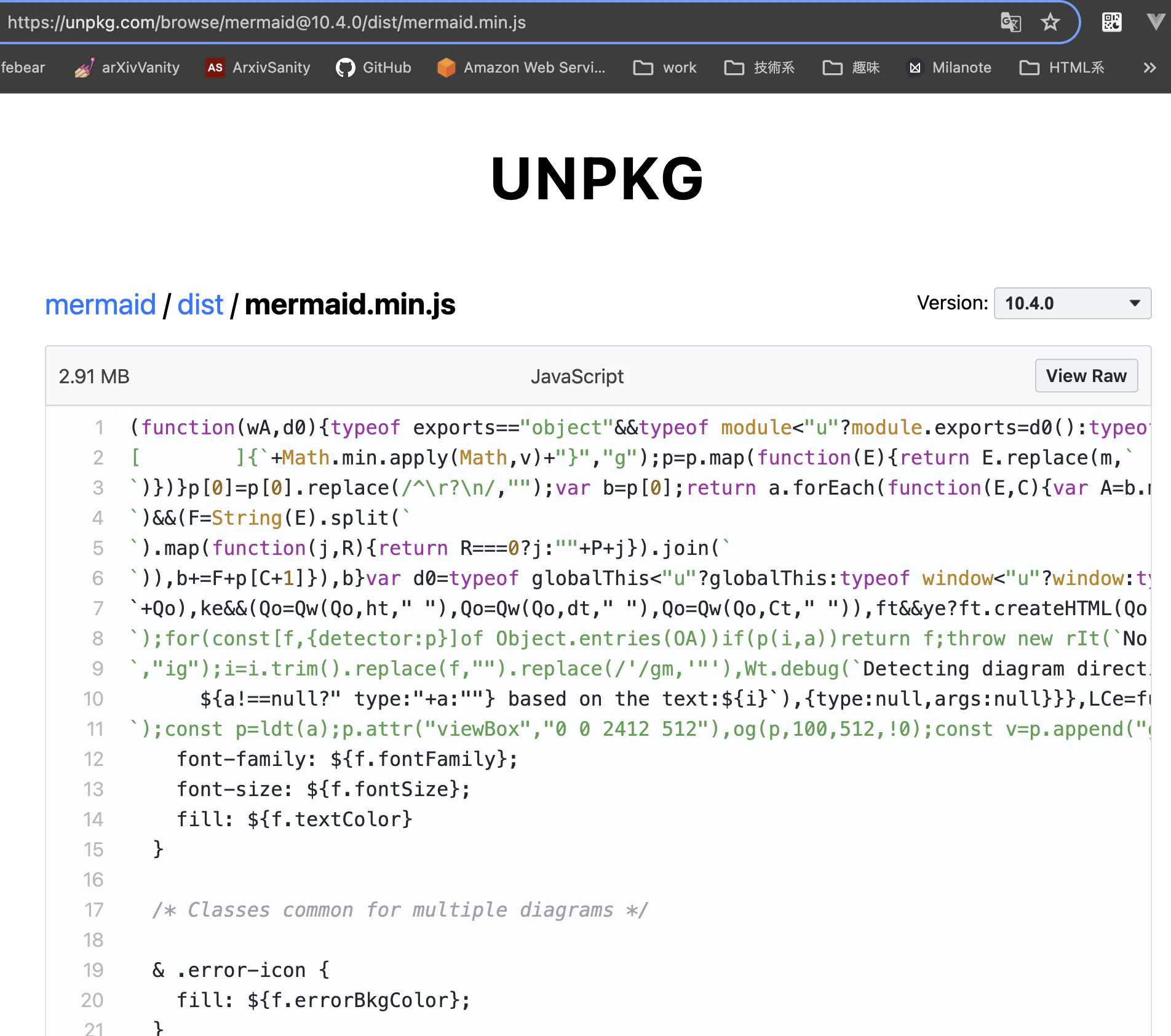1171x1036 pixels.
Task: Open the mermaid package root link
Action: pos(100,305)
